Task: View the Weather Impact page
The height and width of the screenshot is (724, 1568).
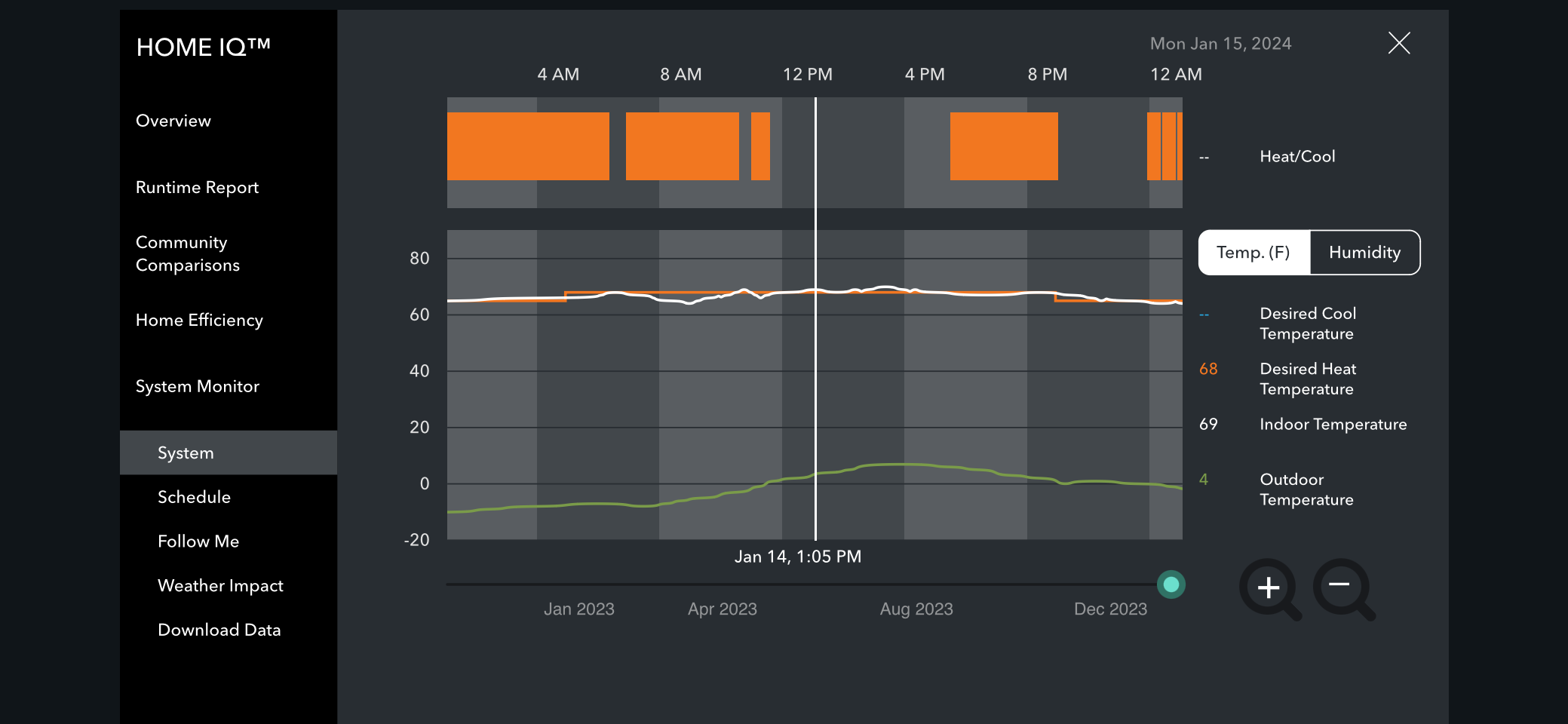Action: click(x=220, y=586)
